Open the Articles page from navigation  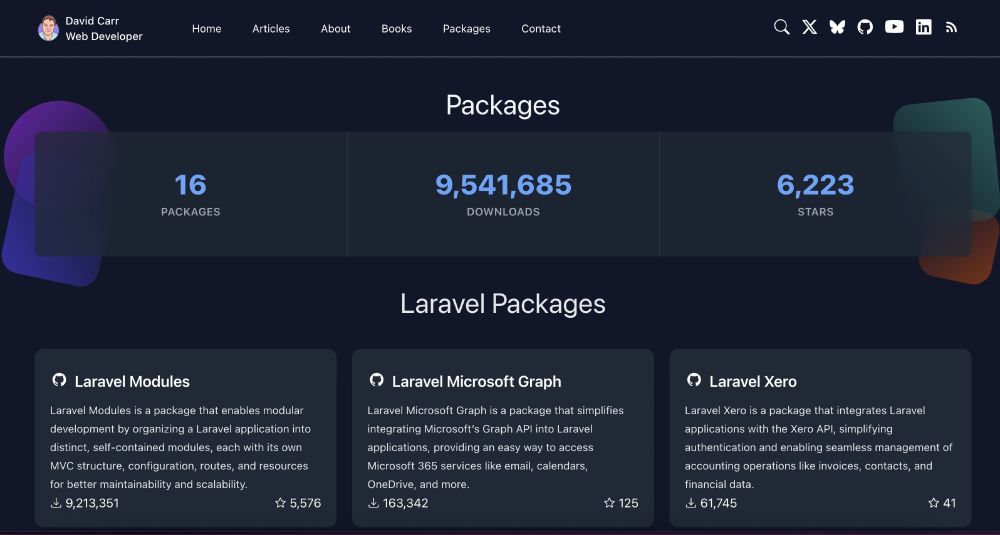pos(271,29)
